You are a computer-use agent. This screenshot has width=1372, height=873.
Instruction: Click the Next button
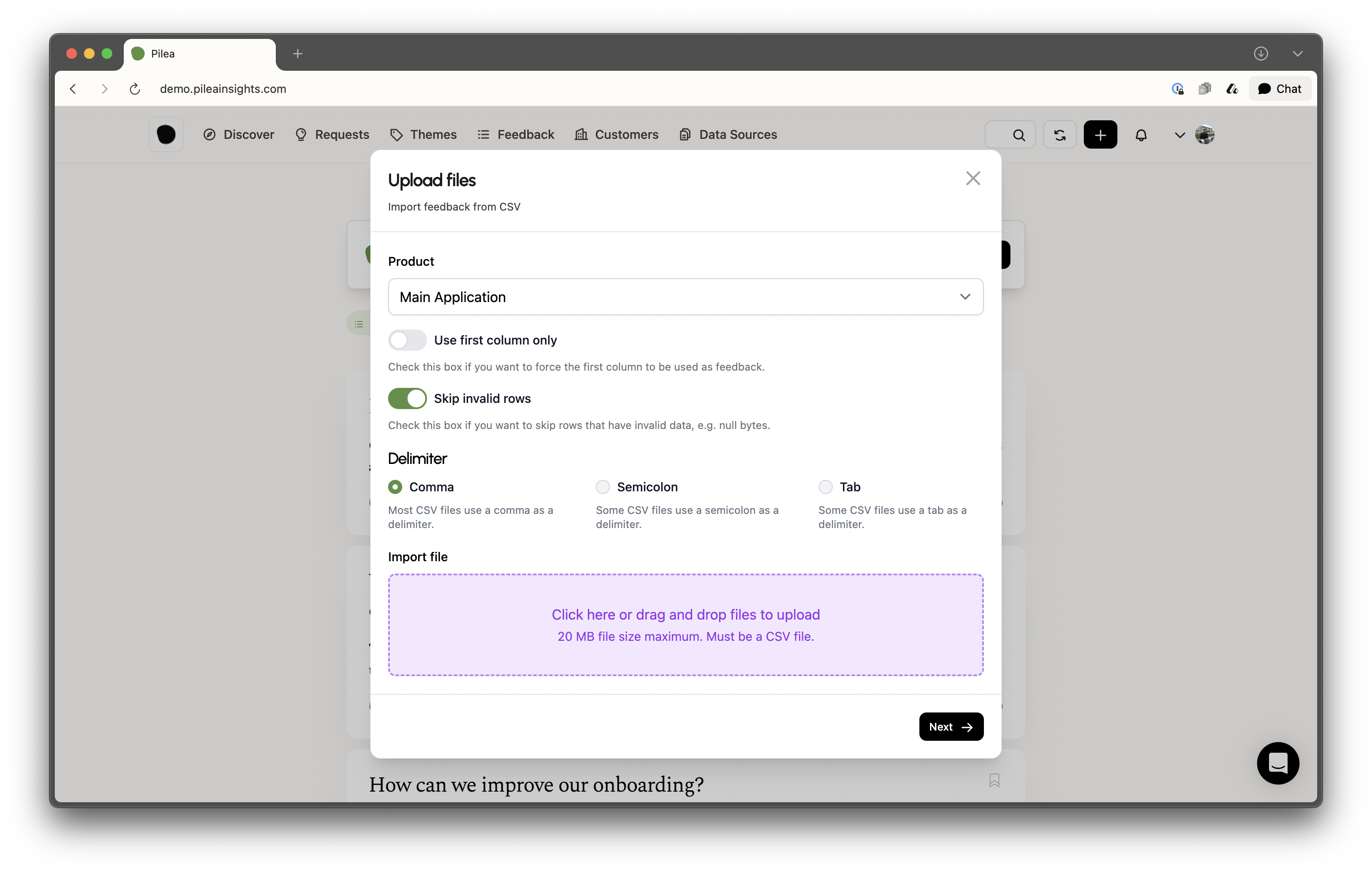pyautogui.click(x=950, y=727)
